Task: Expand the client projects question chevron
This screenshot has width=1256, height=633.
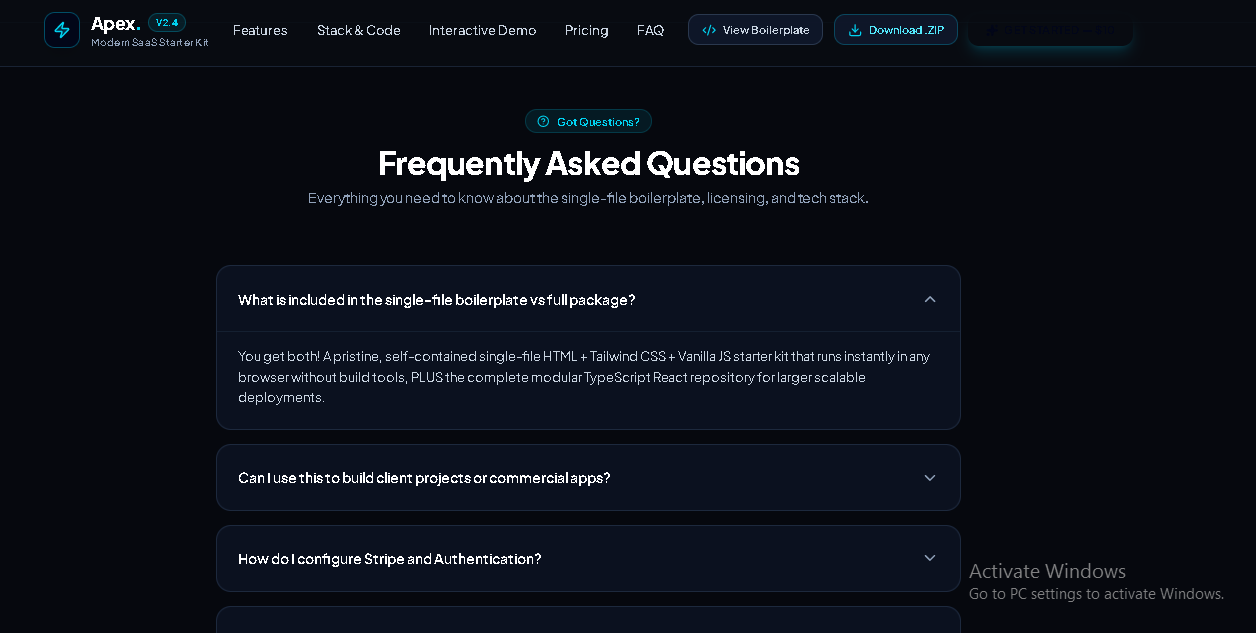Action: click(x=930, y=478)
